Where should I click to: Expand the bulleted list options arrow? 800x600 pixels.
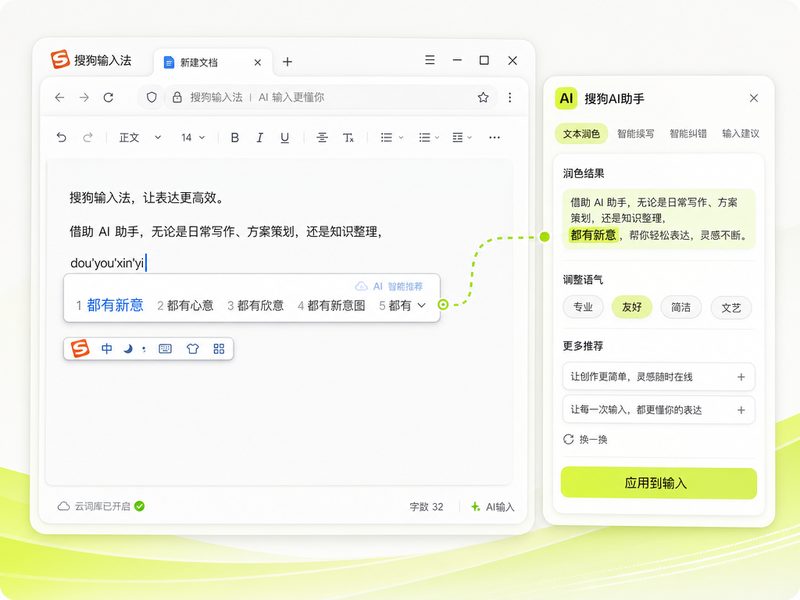coord(401,138)
